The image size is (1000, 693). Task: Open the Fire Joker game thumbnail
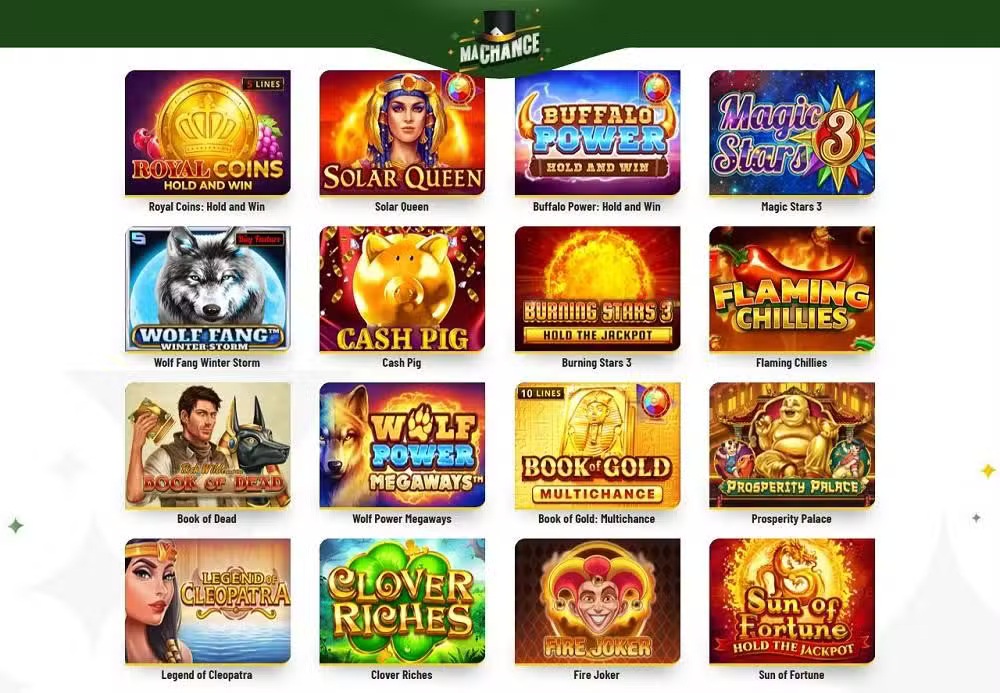tap(598, 601)
